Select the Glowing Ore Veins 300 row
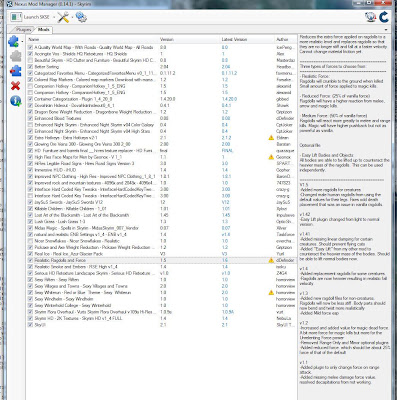The width and height of the screenshot is (397, 400). 161,144
